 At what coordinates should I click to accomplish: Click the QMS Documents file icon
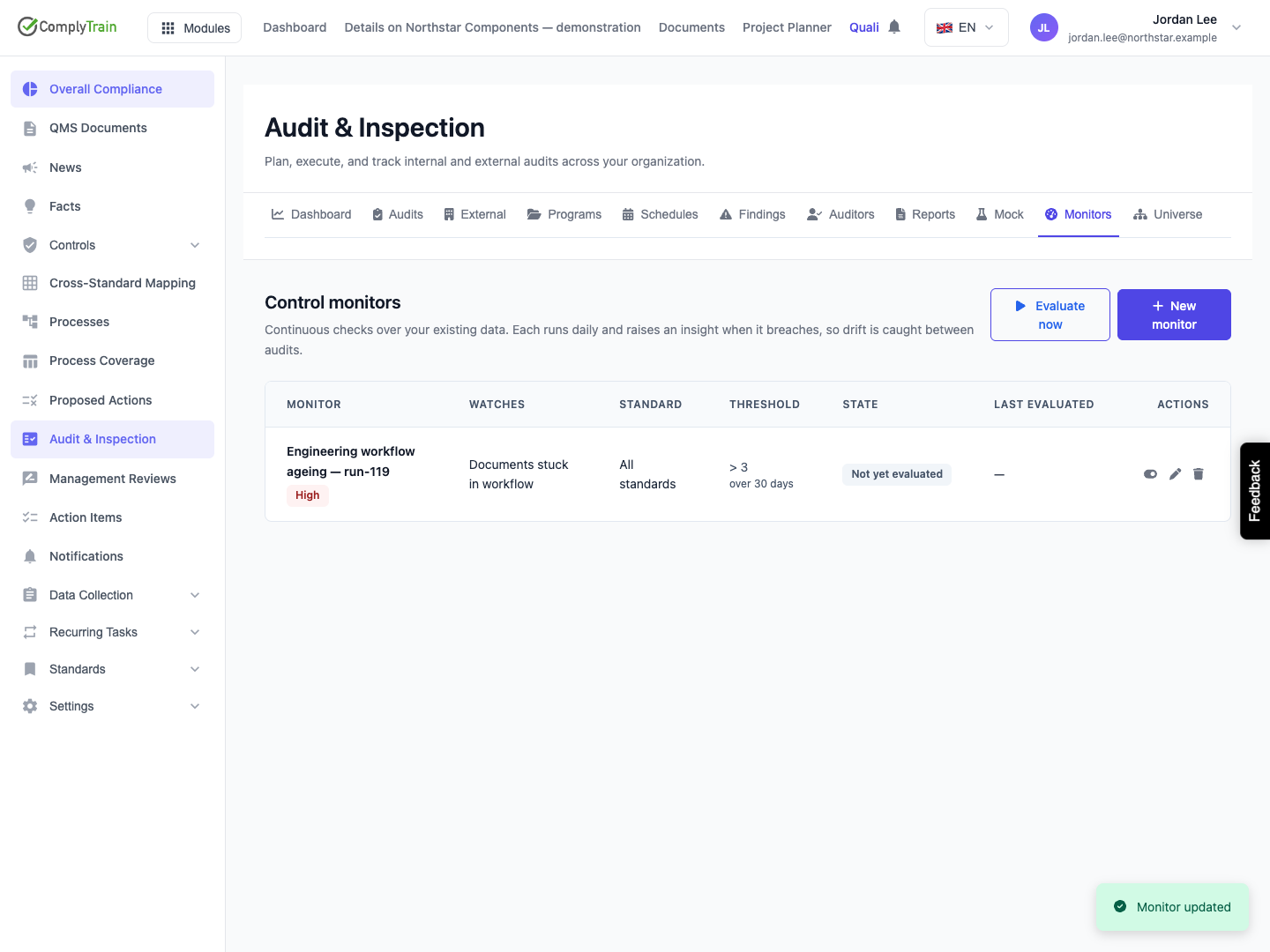point(30,128)
